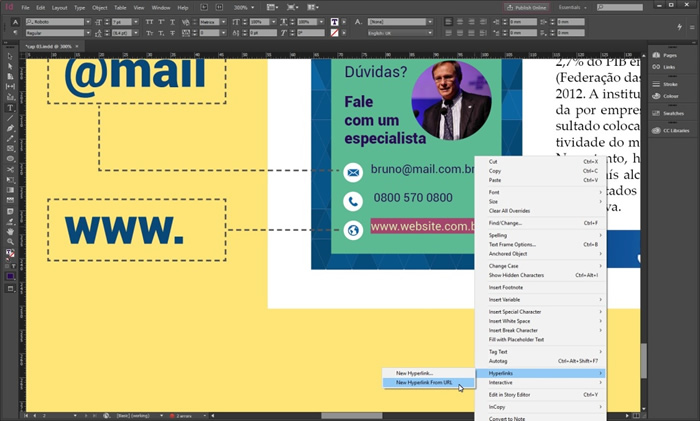
Task: Click the Selection tool arrow
Action: 10,55
